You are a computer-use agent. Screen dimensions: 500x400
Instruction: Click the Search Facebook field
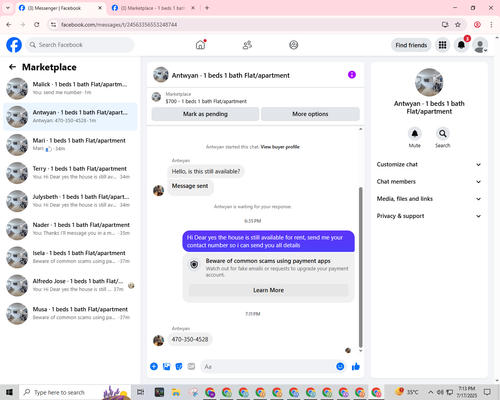(x=80, y=45)
